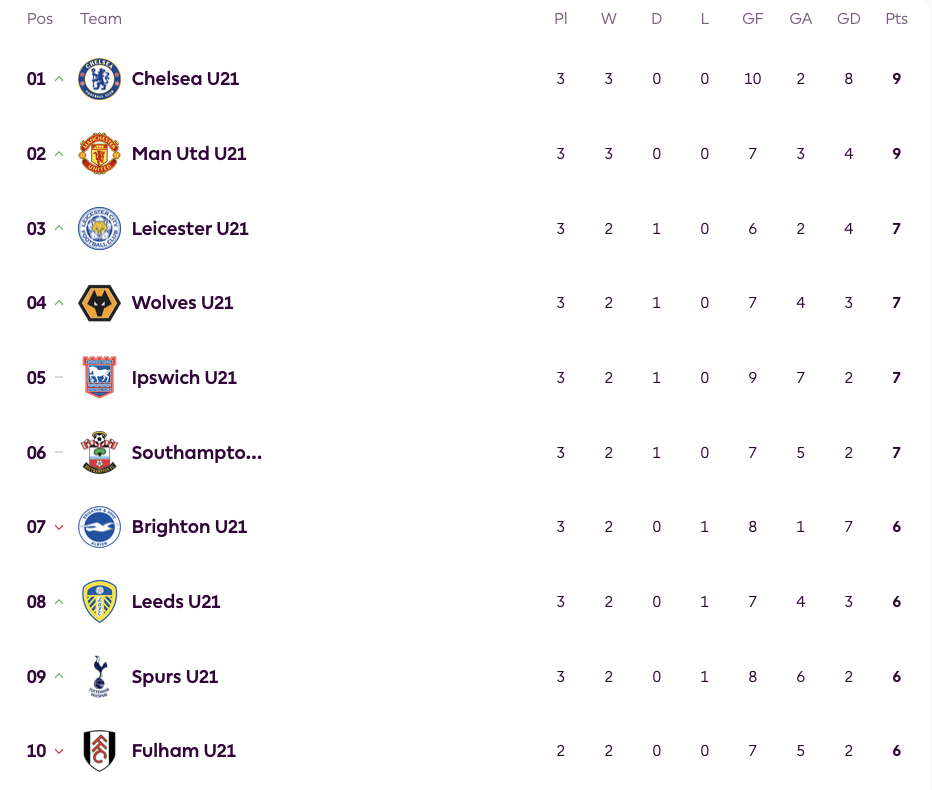Click the Southampton club crest
Image resolution: width=932 pixels, height=790 pixels.
click(x=99, y=452)
